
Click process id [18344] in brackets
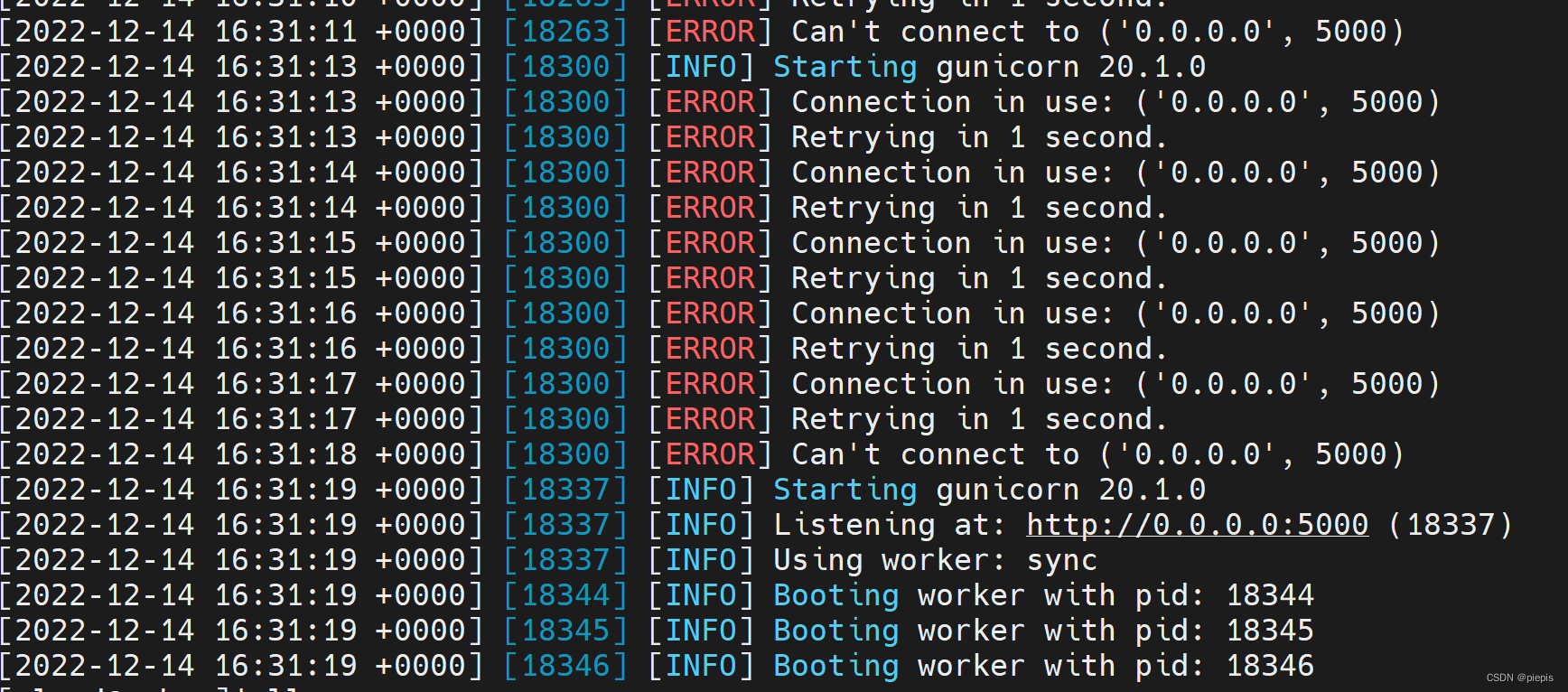coord(565,595)
